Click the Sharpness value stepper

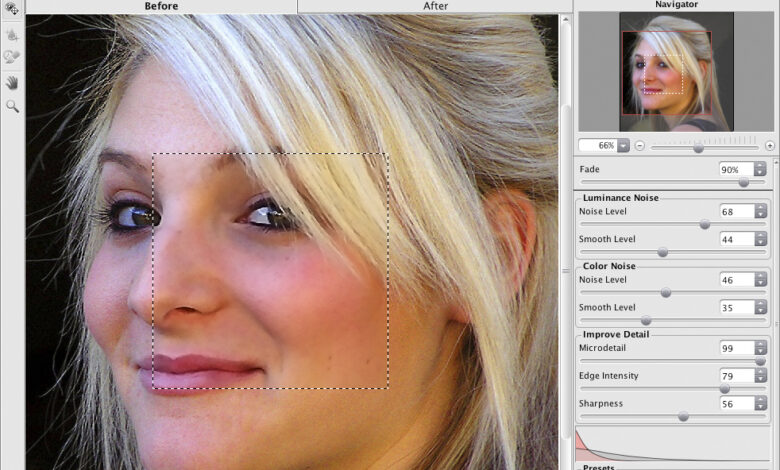761,404
